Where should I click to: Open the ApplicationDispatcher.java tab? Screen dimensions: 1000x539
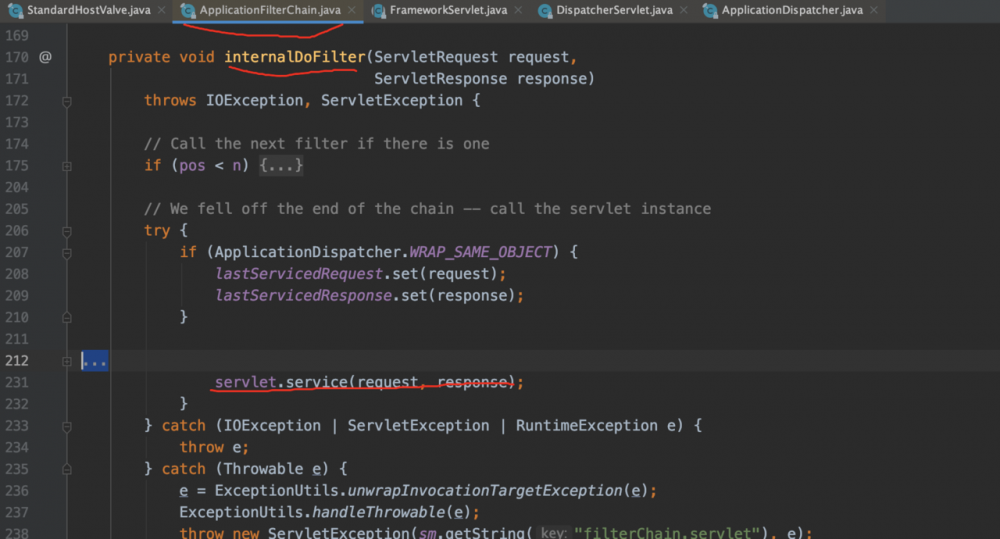pos(792,10)
